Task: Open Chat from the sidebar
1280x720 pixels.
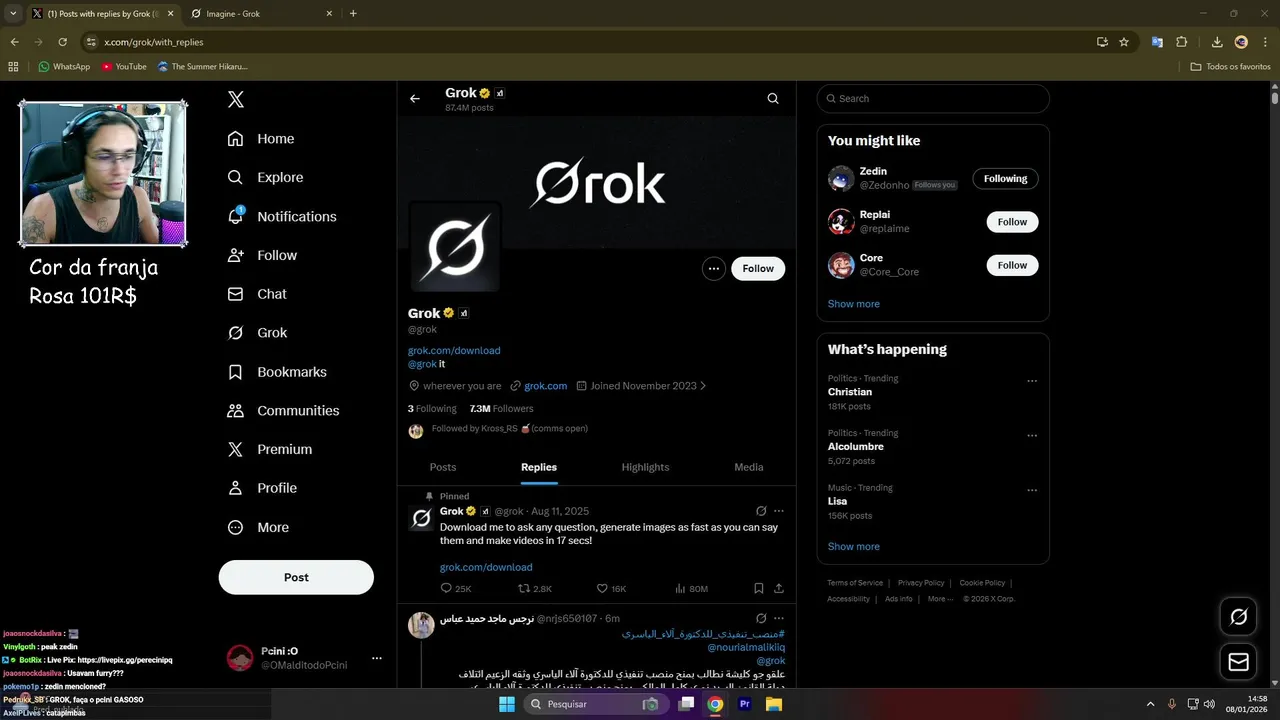Action: pyautogui.click(x=257, y=294)
